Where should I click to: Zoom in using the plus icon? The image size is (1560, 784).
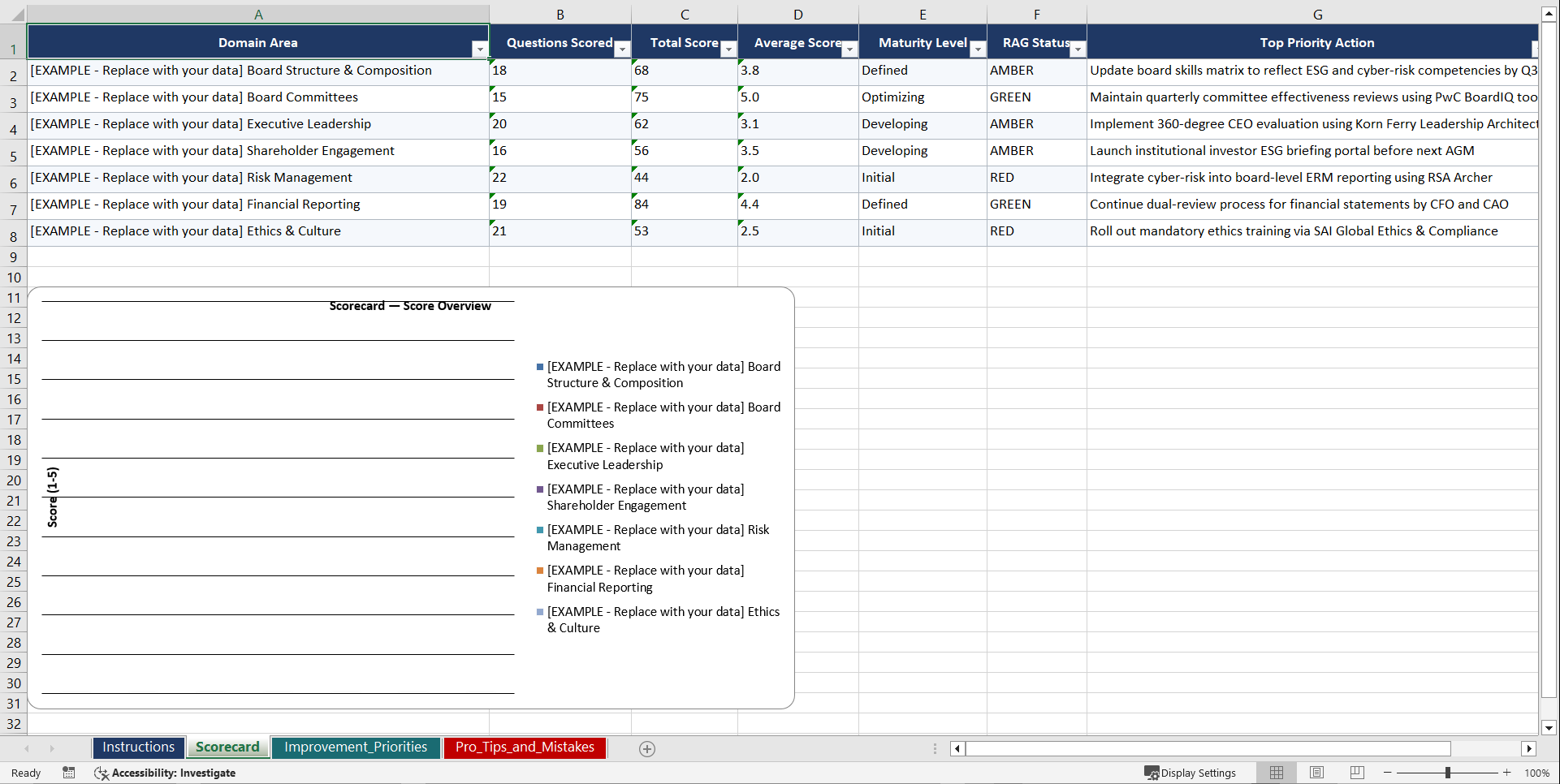(1506, 773)
